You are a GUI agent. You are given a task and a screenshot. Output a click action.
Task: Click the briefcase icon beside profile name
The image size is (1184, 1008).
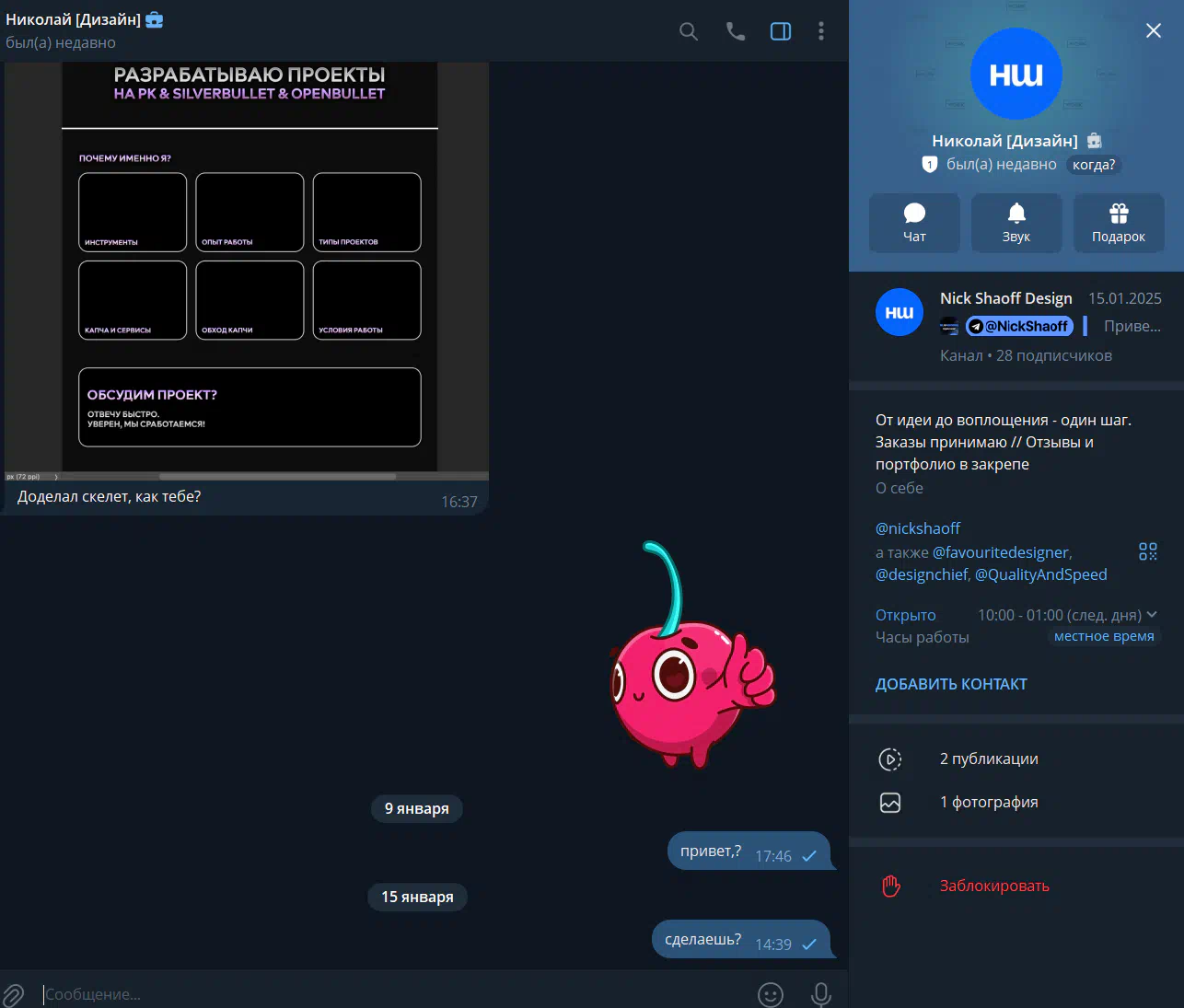pyautogui.click(x=1094, y=141)
